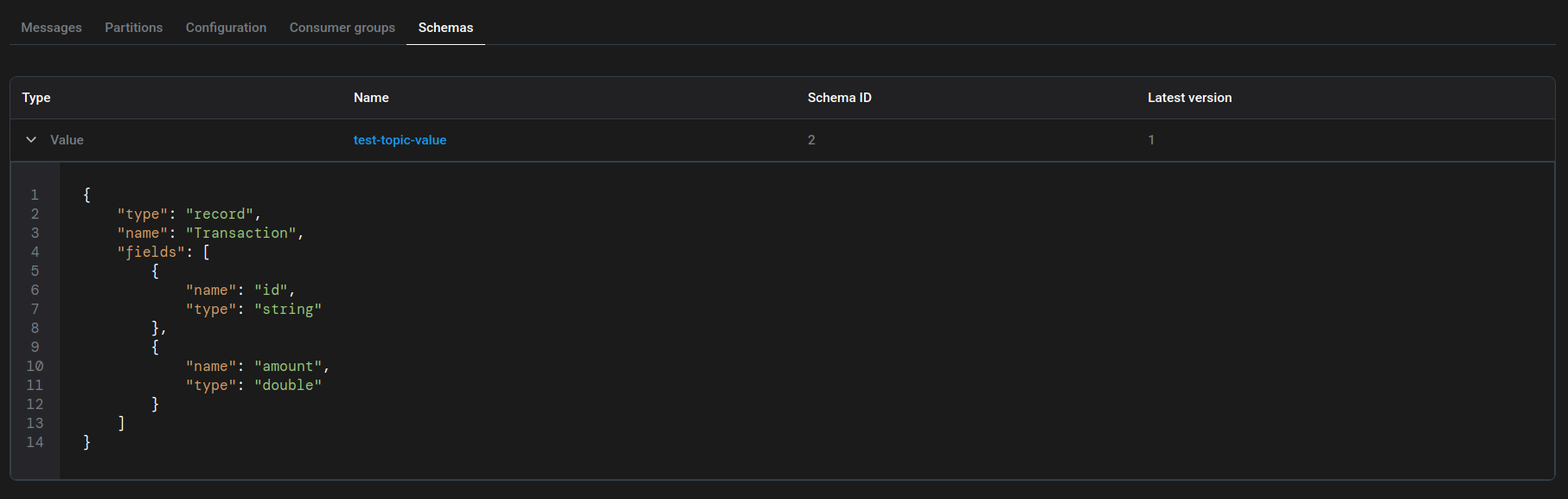
Task: Collapse the Value schema row chevron
Action: click(31, 140)
